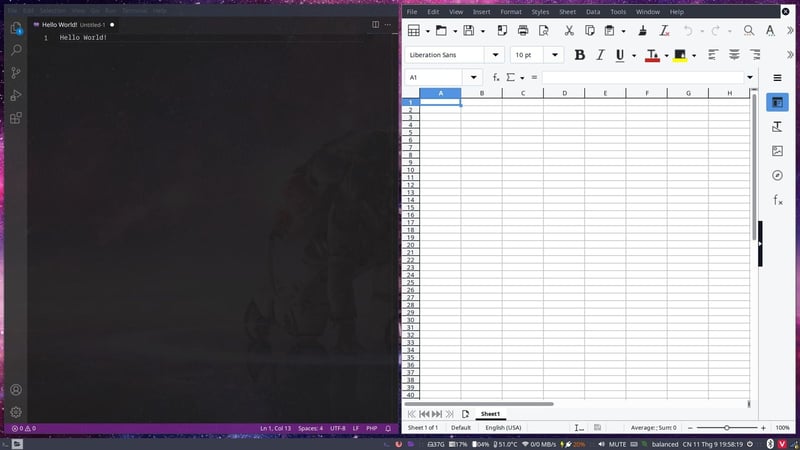Screen dimensions: 800x450
Task: Open the sidebar Navigator compass icon
Action: 777,176
